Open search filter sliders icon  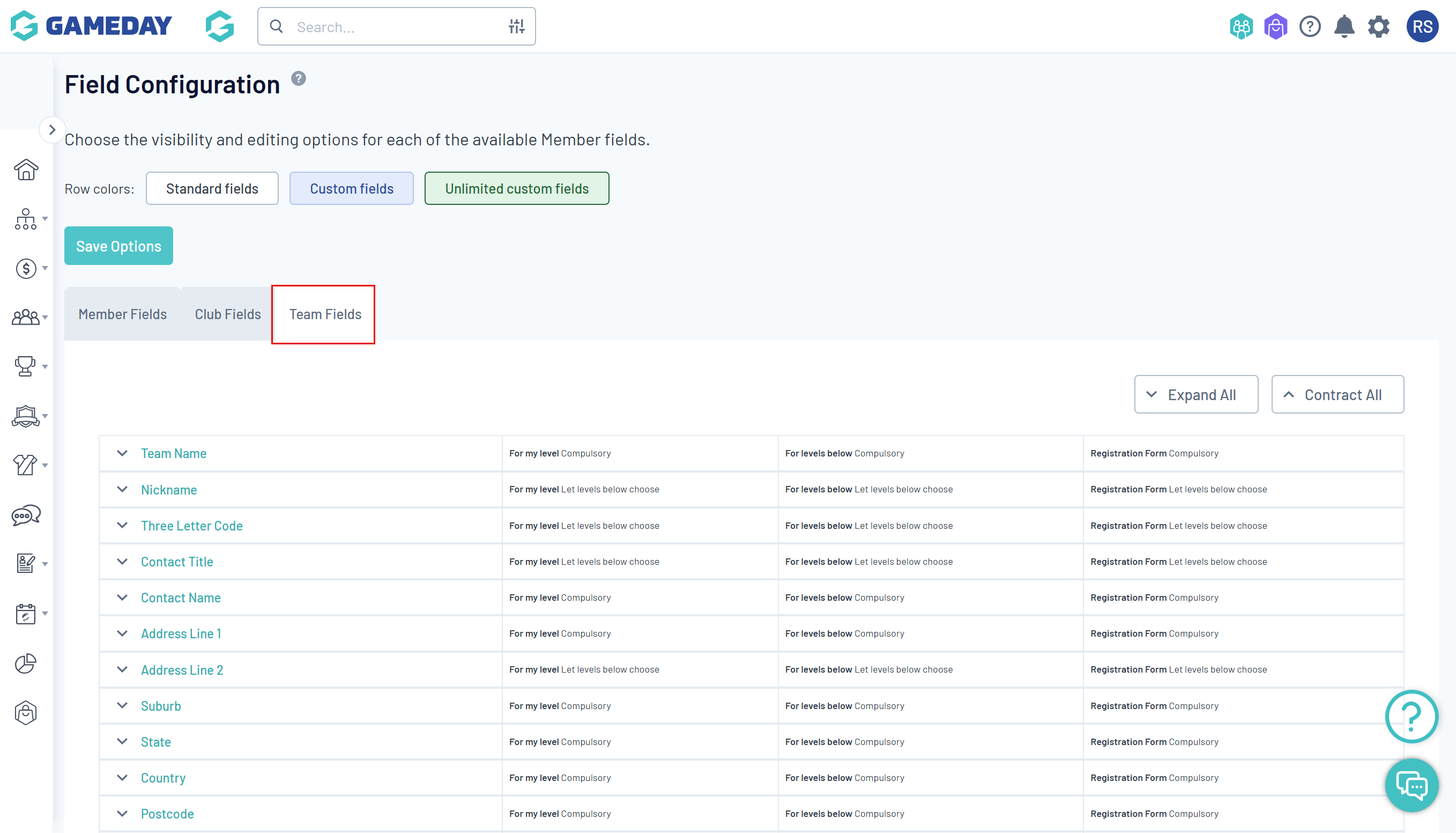click(x=516, y=27)
